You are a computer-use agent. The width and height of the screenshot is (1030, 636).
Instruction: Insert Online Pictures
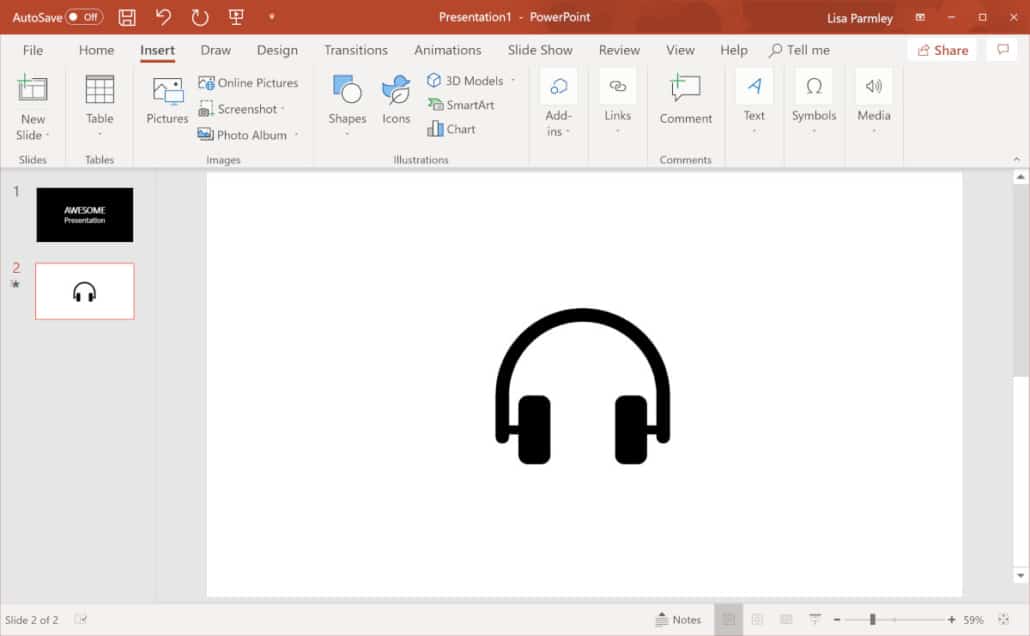[250, 82]
